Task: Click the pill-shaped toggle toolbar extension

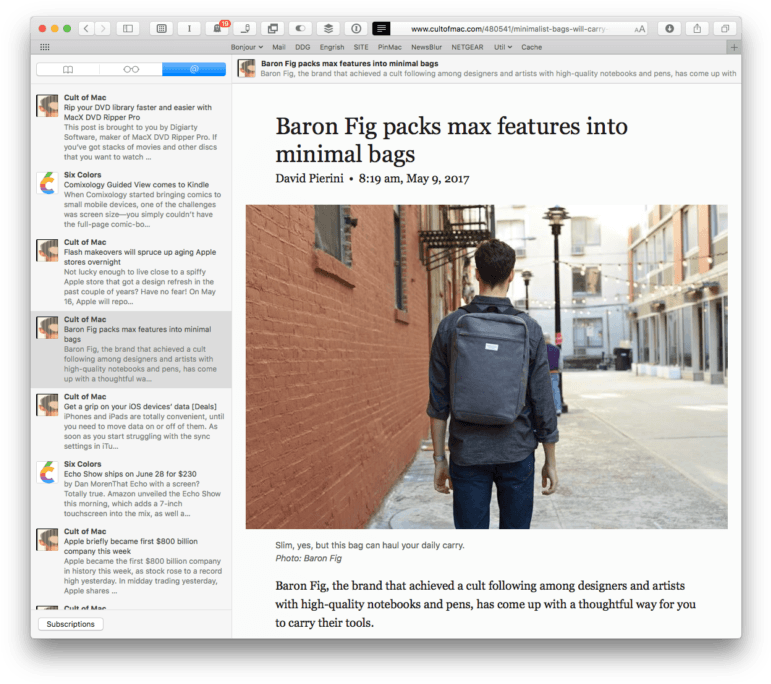Action: (300, 29)
